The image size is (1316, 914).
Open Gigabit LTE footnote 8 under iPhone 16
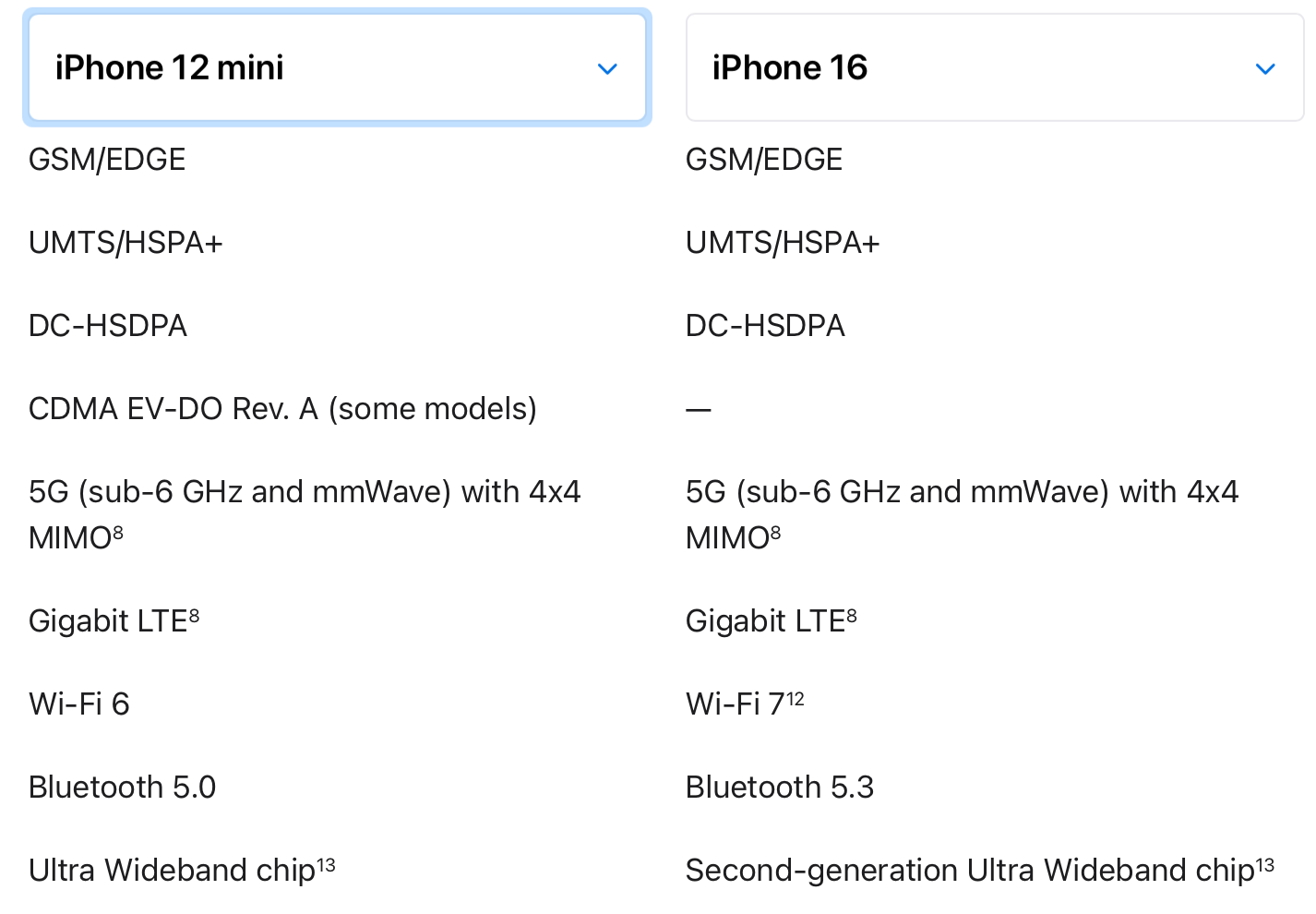(851, 615)
